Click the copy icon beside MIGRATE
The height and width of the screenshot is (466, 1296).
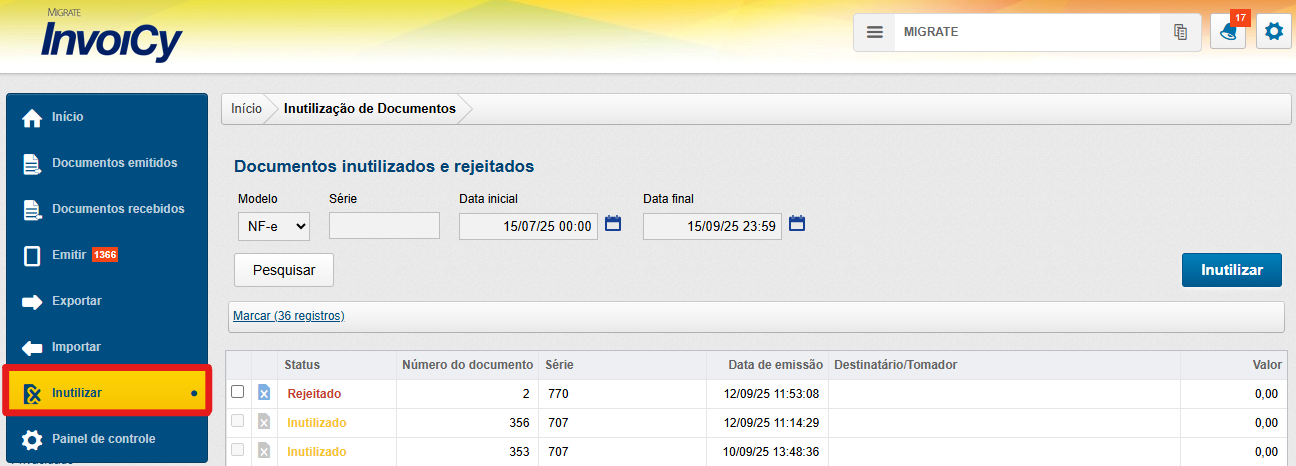coord(1180,32)
